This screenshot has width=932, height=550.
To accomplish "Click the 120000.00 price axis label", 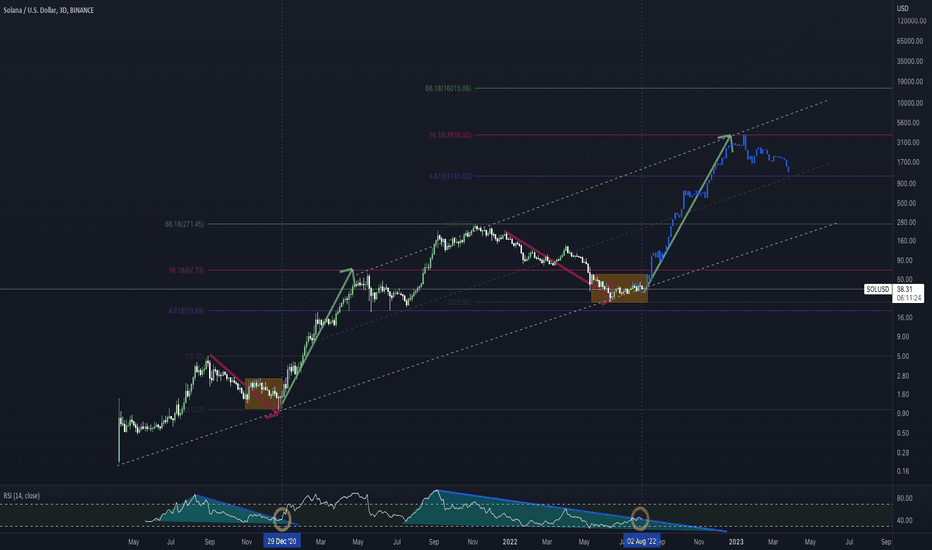I will pos(911,21).
